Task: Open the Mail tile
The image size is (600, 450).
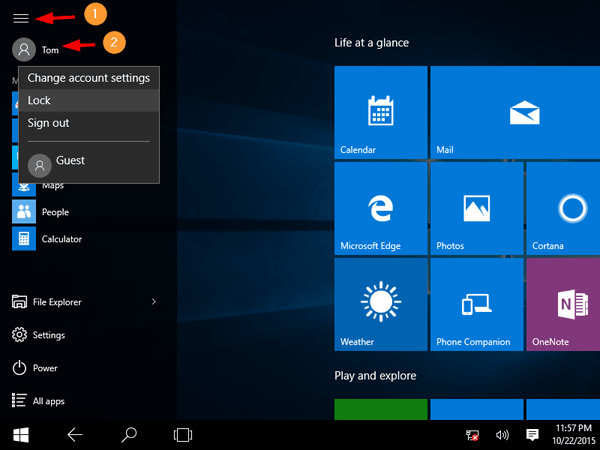Action: click(476, 112)
